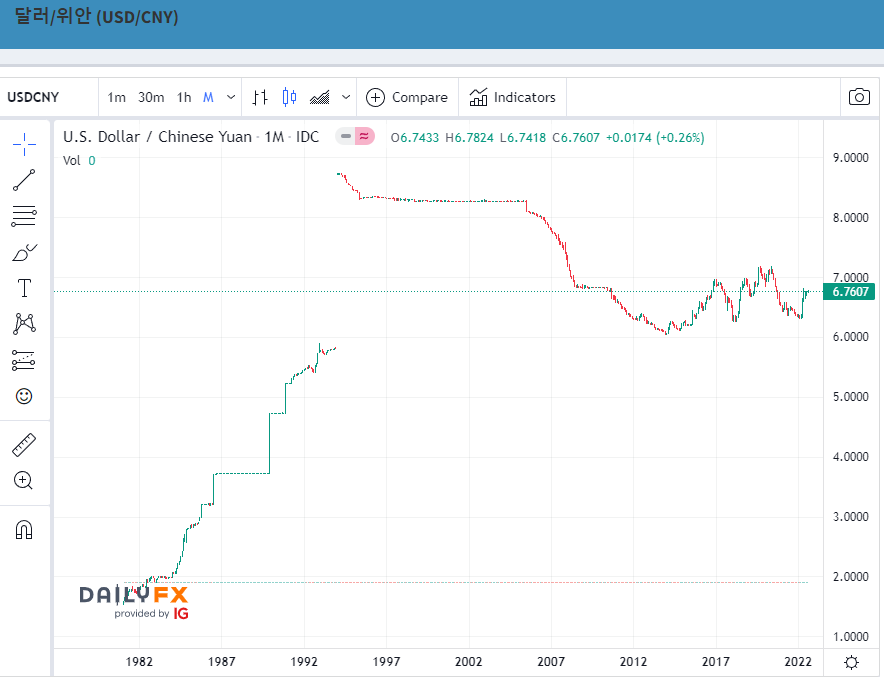Expand the chart style dropdown arrow
This screenshot has height=686, width=884.
click(346, 98)
